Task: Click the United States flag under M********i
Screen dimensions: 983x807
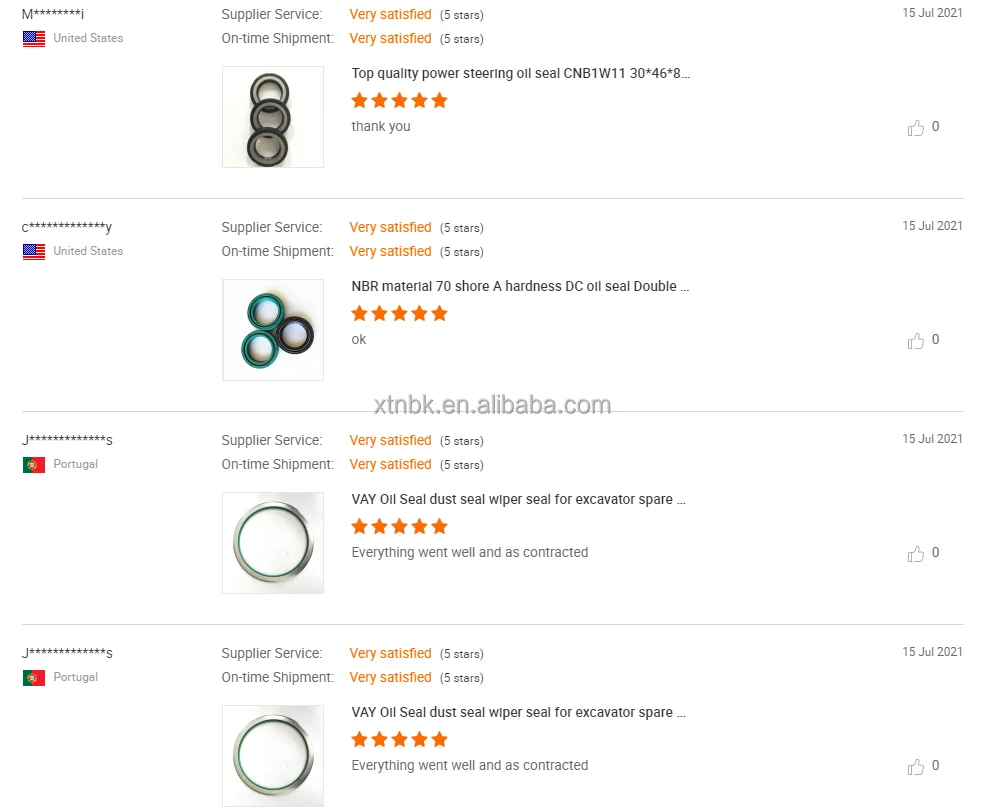Action: pos(34,39)
